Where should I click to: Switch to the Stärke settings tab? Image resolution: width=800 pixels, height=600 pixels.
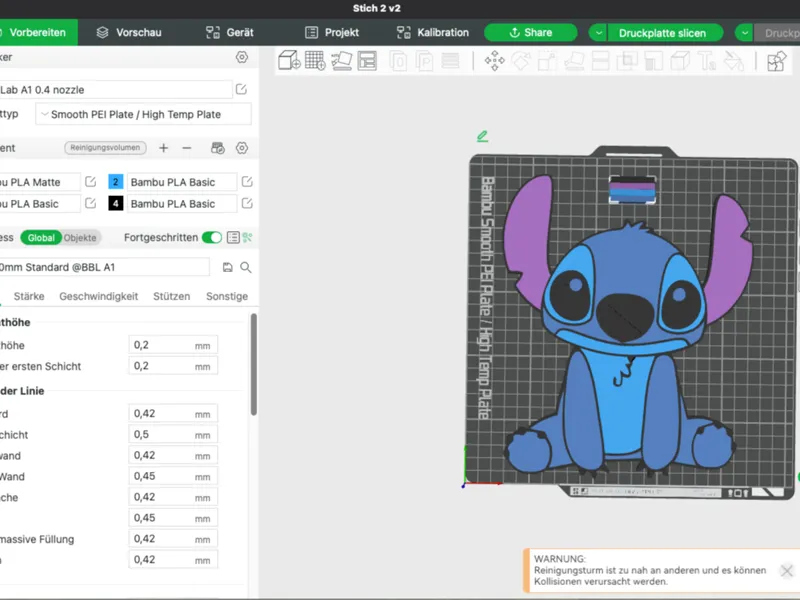coord(29,296)
